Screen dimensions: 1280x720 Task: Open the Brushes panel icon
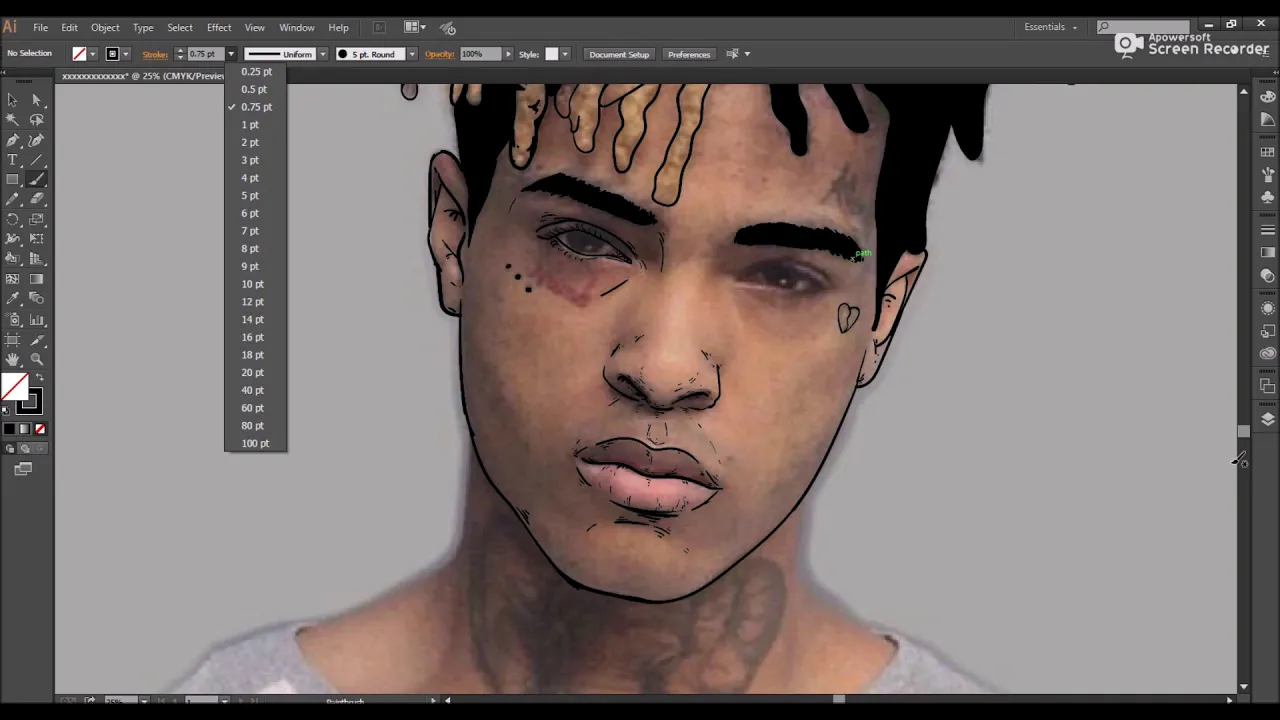pos(1268,174)
